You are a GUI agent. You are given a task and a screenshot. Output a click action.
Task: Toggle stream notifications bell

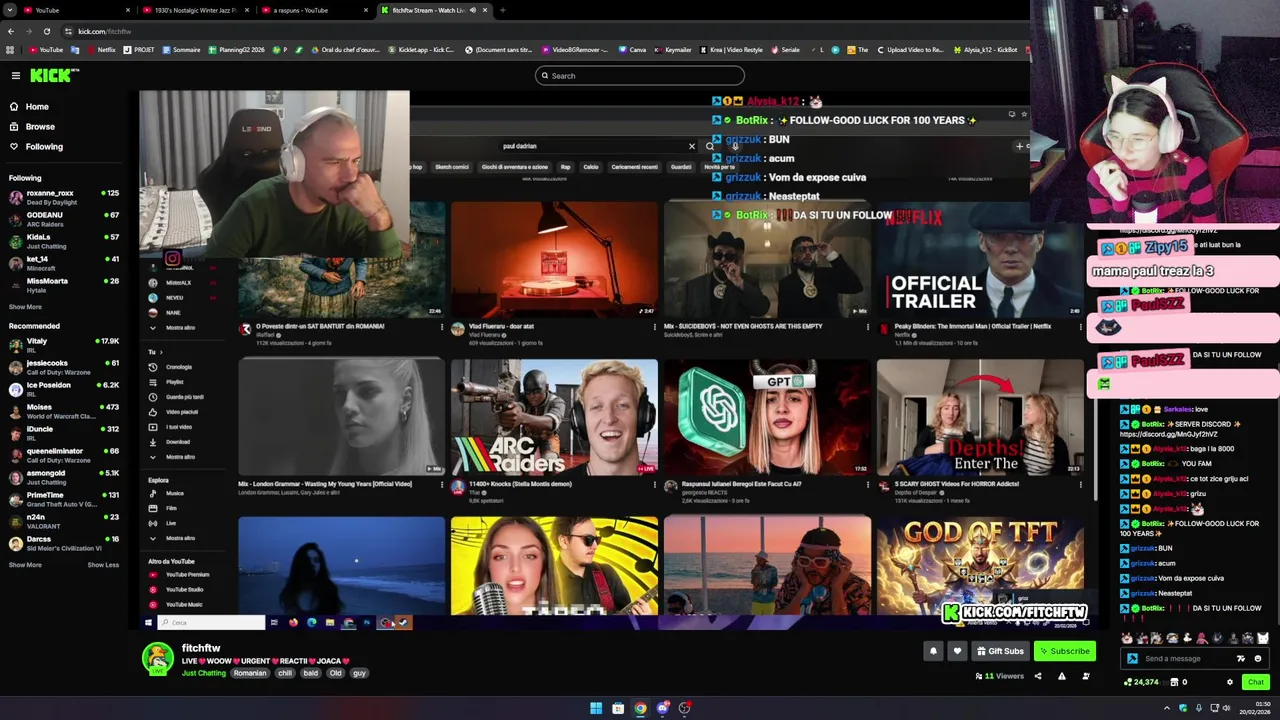[933, 651]
